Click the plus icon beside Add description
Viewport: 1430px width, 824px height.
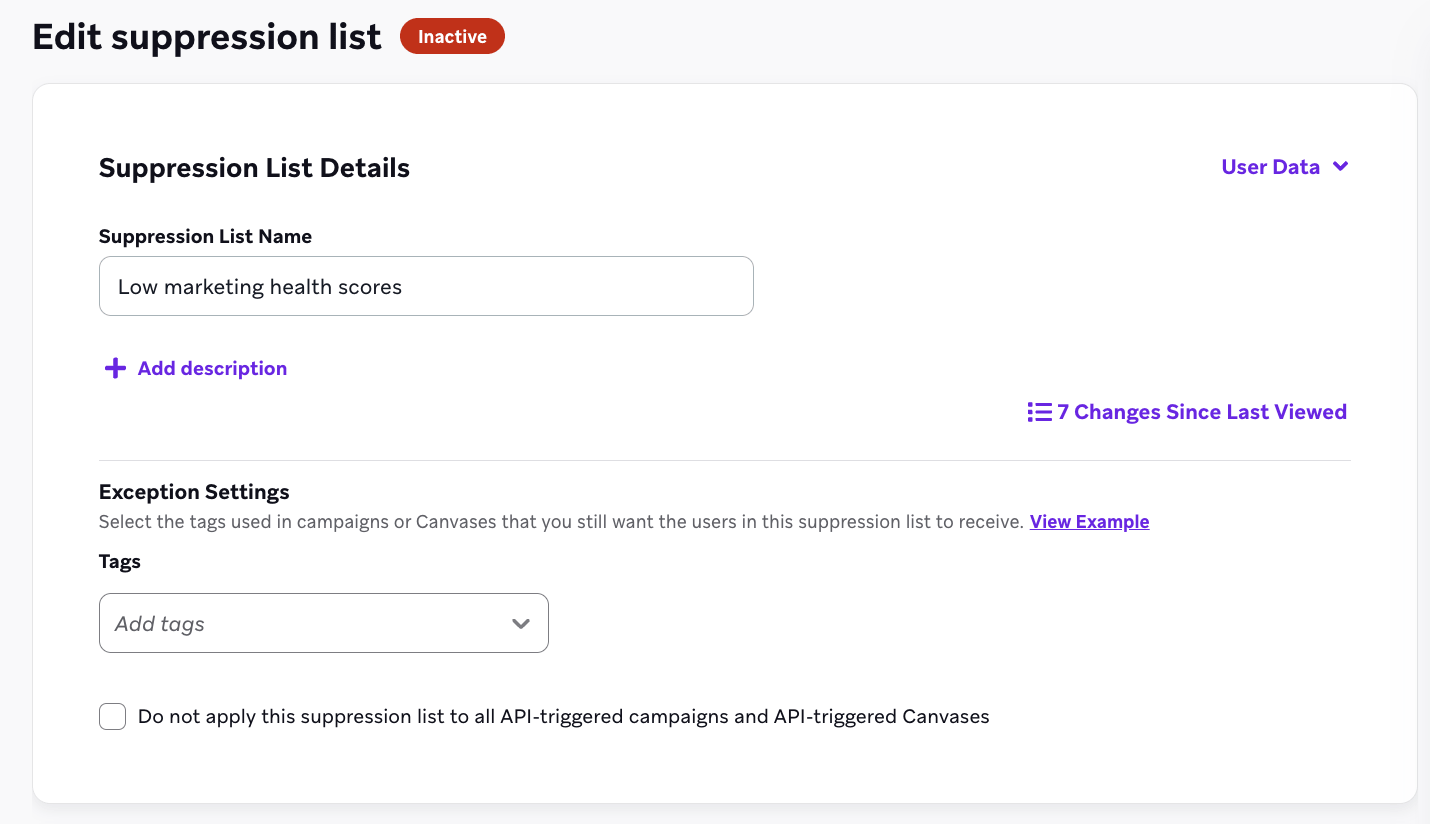(115, 368)
